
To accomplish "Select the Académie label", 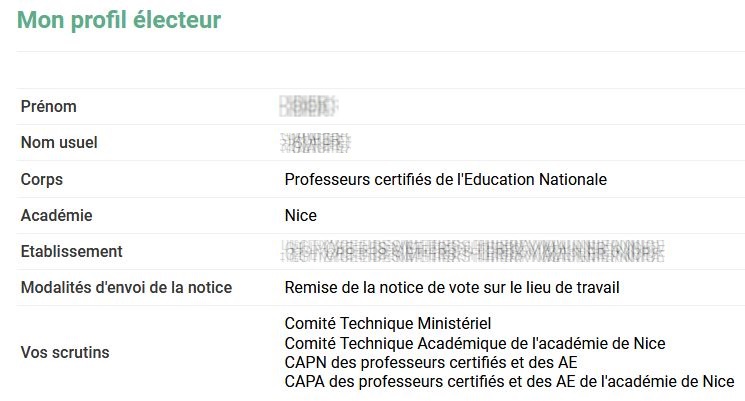I will tap(57, 215).
